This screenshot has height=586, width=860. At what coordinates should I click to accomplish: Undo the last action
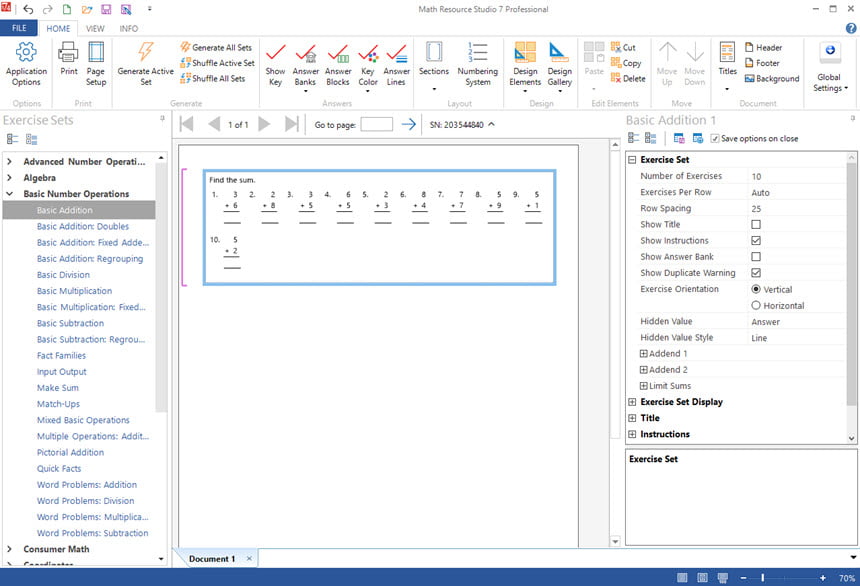point(28,9)
